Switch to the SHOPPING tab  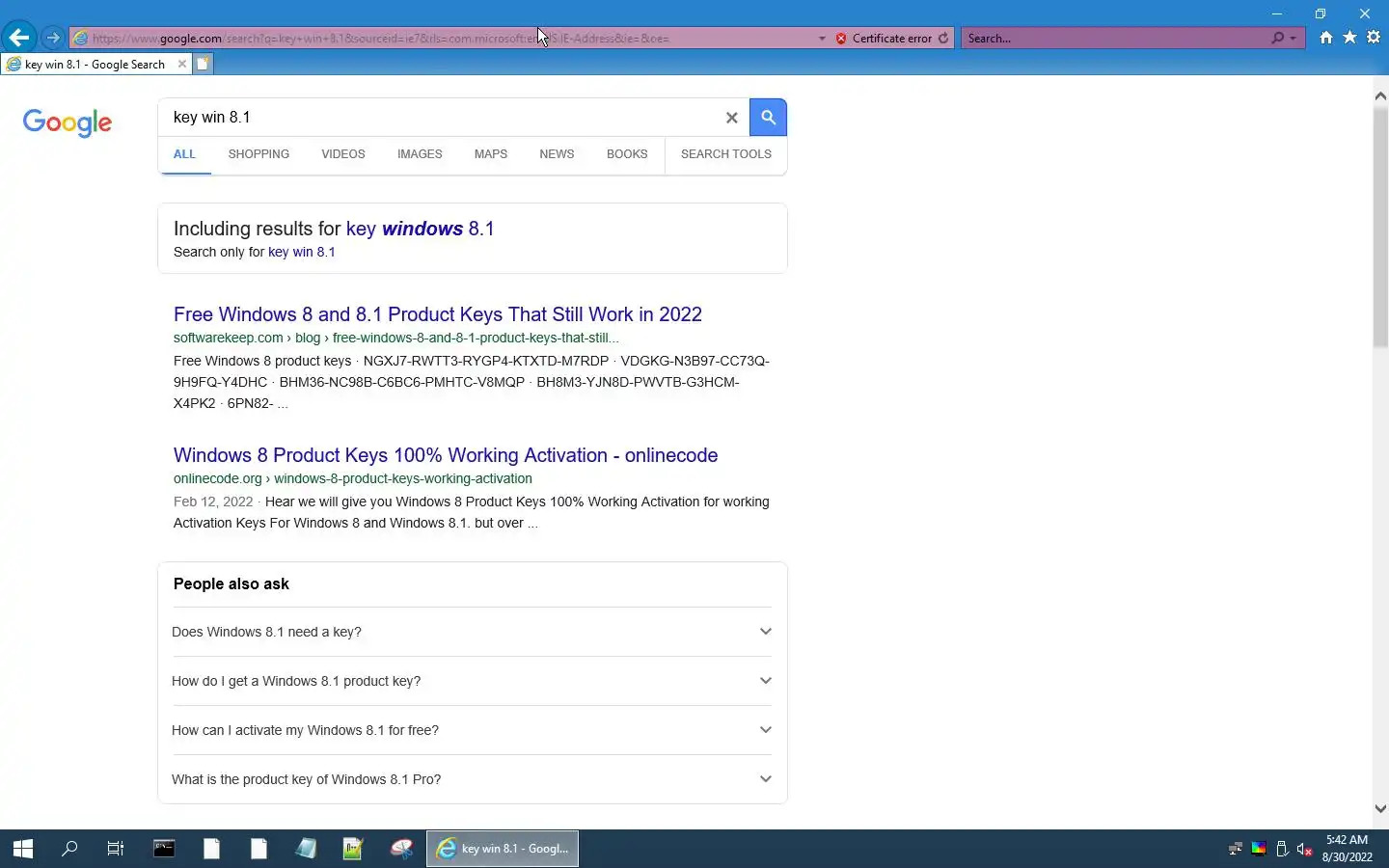pyautogui.click(x=259, y=154)
